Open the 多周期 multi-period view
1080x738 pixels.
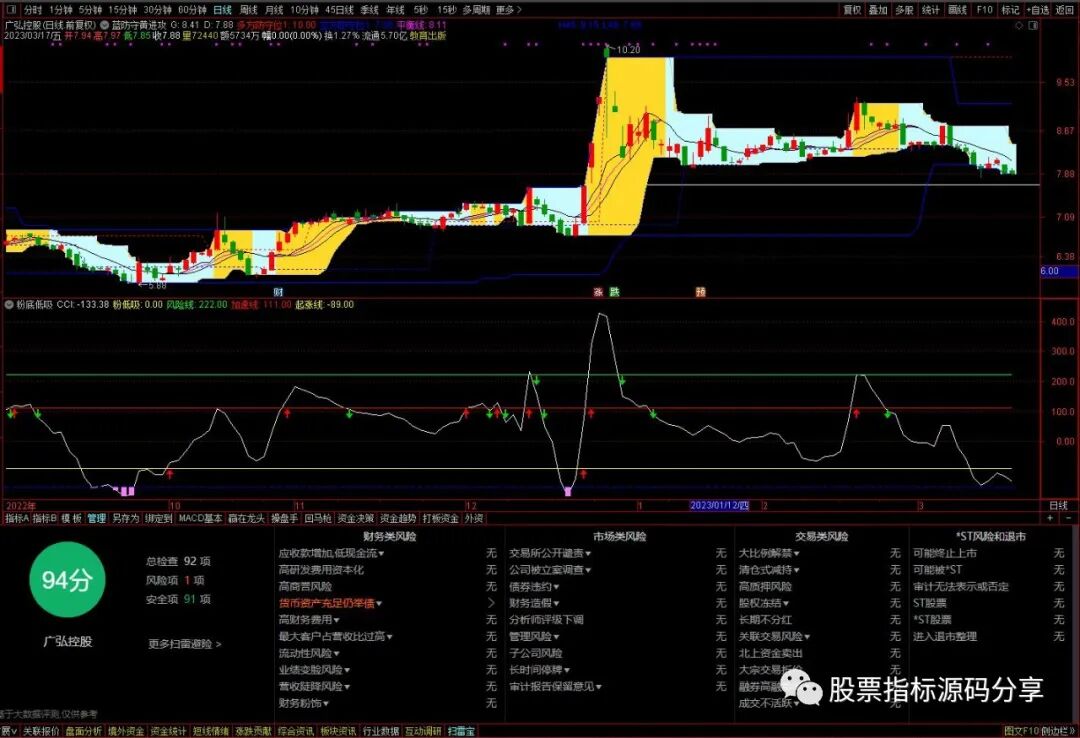pos(476,10)
